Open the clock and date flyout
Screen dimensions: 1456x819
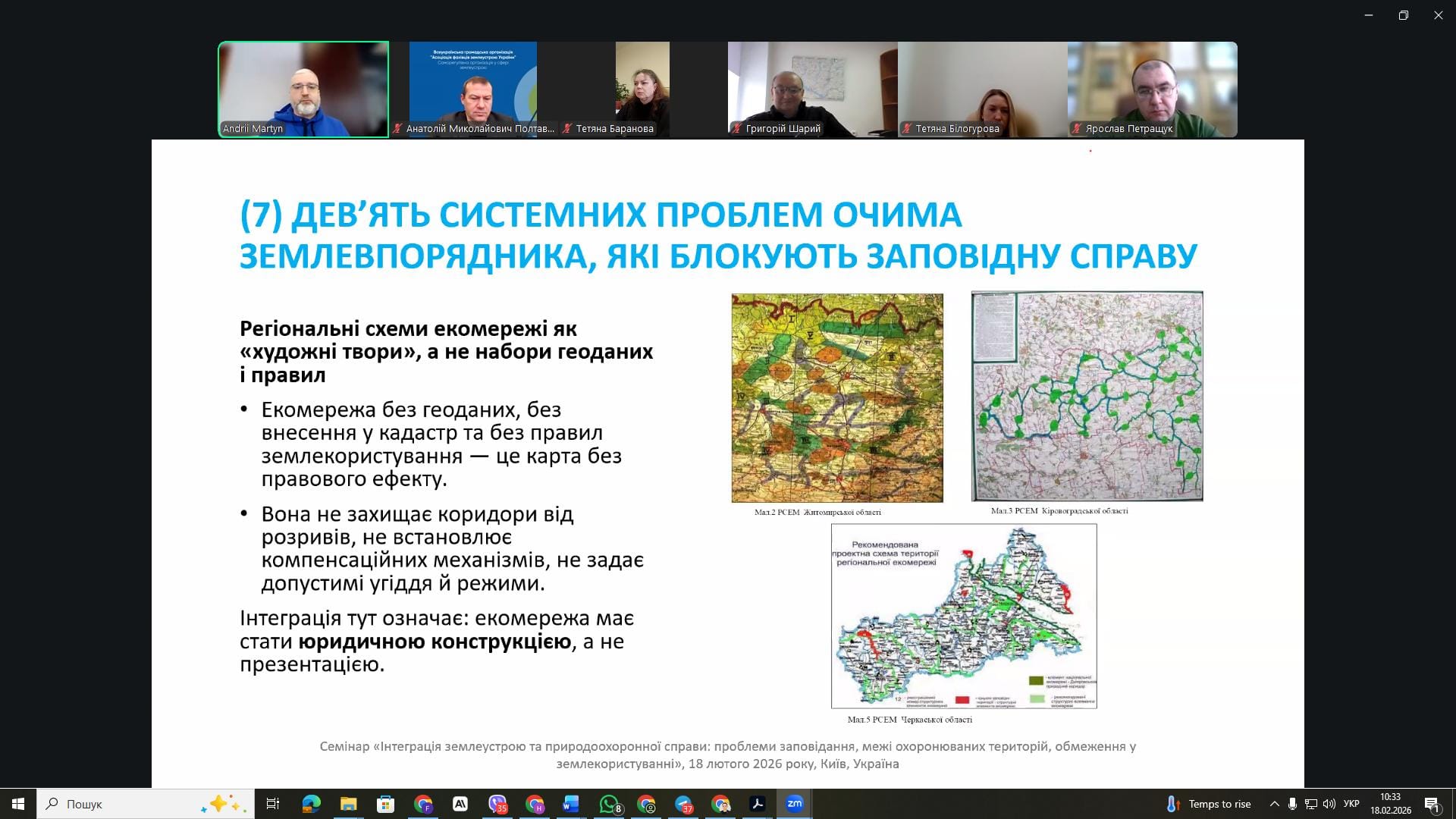(1390, 804)
